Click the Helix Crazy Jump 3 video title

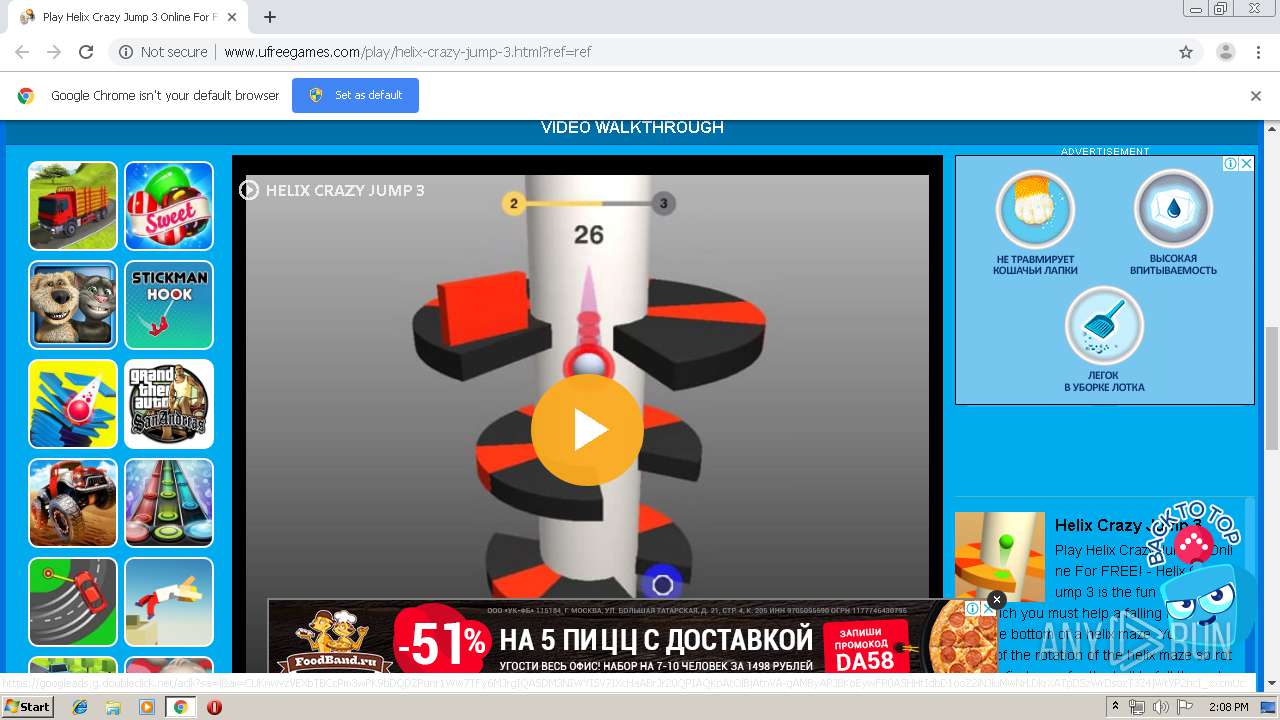coord(345,190)
